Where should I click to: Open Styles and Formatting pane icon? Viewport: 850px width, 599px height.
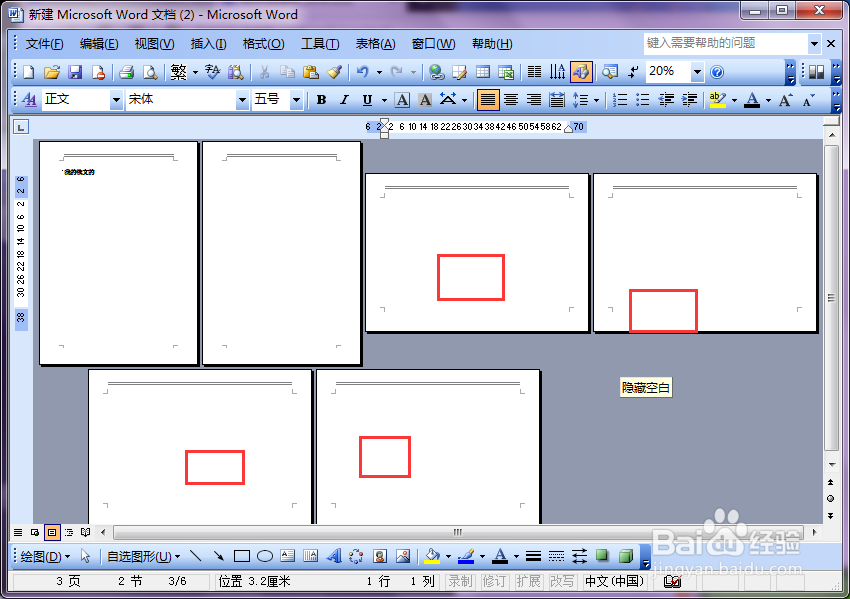[29, 100]
